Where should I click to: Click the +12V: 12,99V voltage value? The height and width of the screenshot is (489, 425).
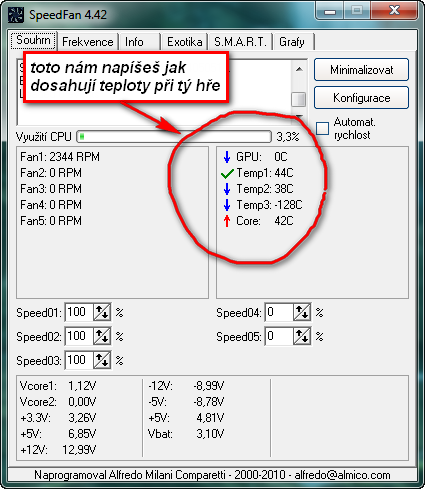[79, 450]
